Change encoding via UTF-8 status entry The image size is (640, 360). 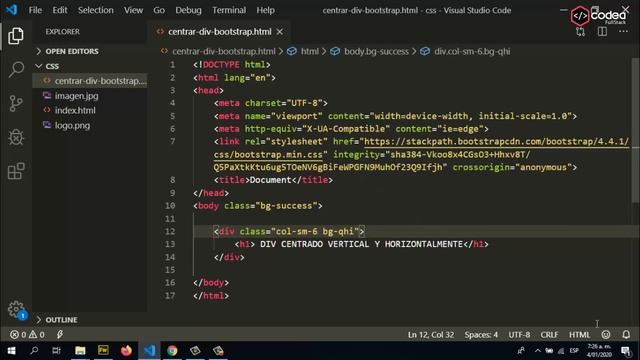(519, 335)
